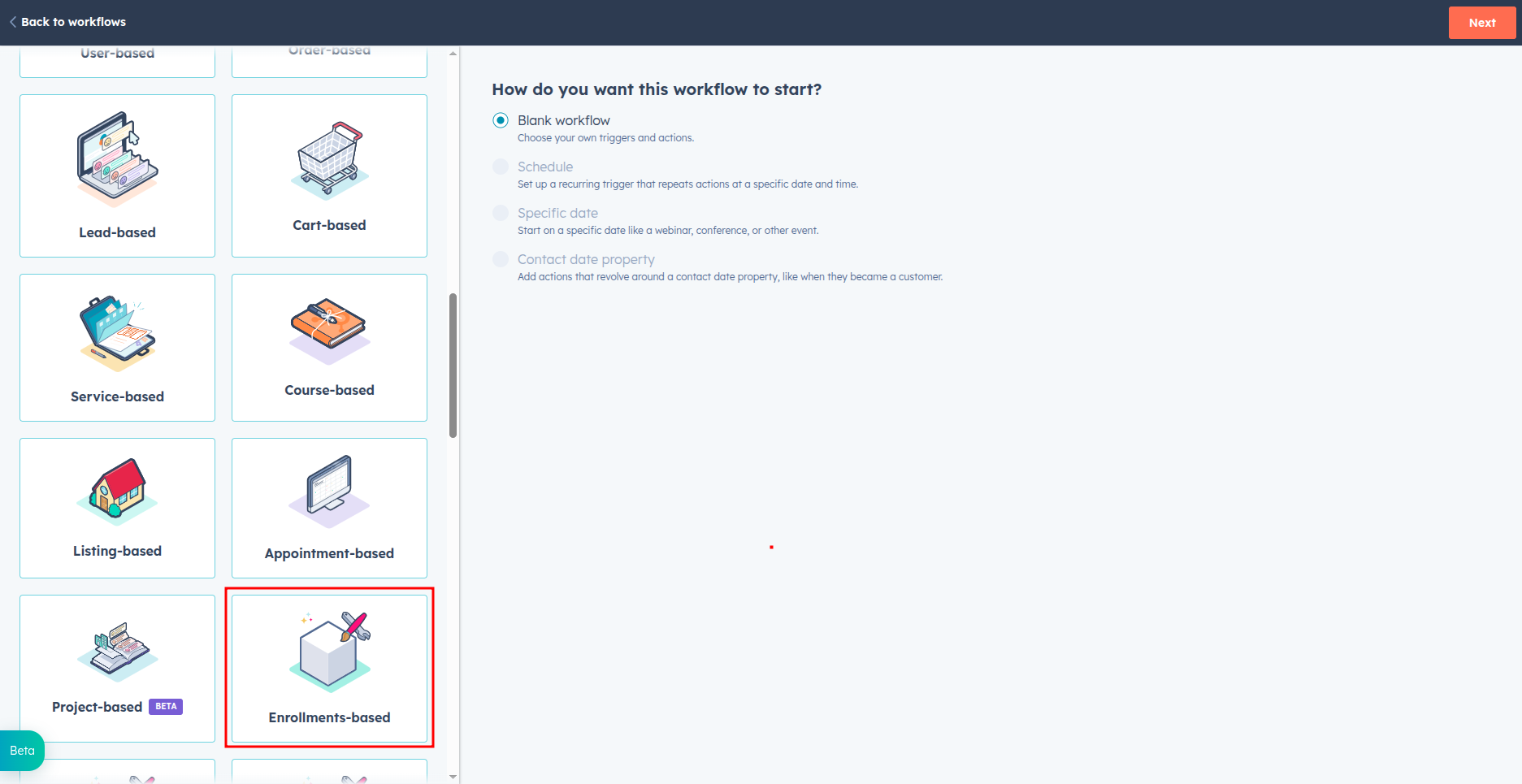Image resolution: width=1522 pixels, height=784 pixels.
Task: Click the Schedule option label
Action: pyautogui.click(x=545, y=167)
